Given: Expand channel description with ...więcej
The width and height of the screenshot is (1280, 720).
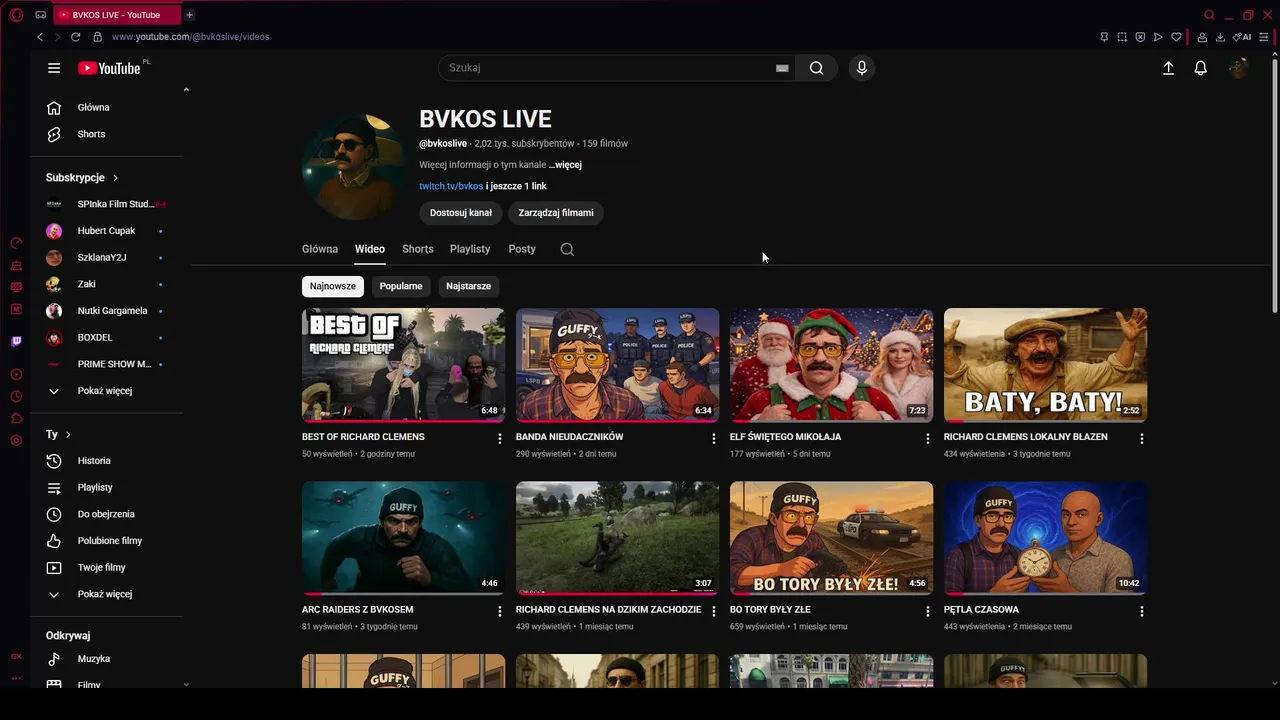Looking at the screenshot, I should tap(565, 165).
